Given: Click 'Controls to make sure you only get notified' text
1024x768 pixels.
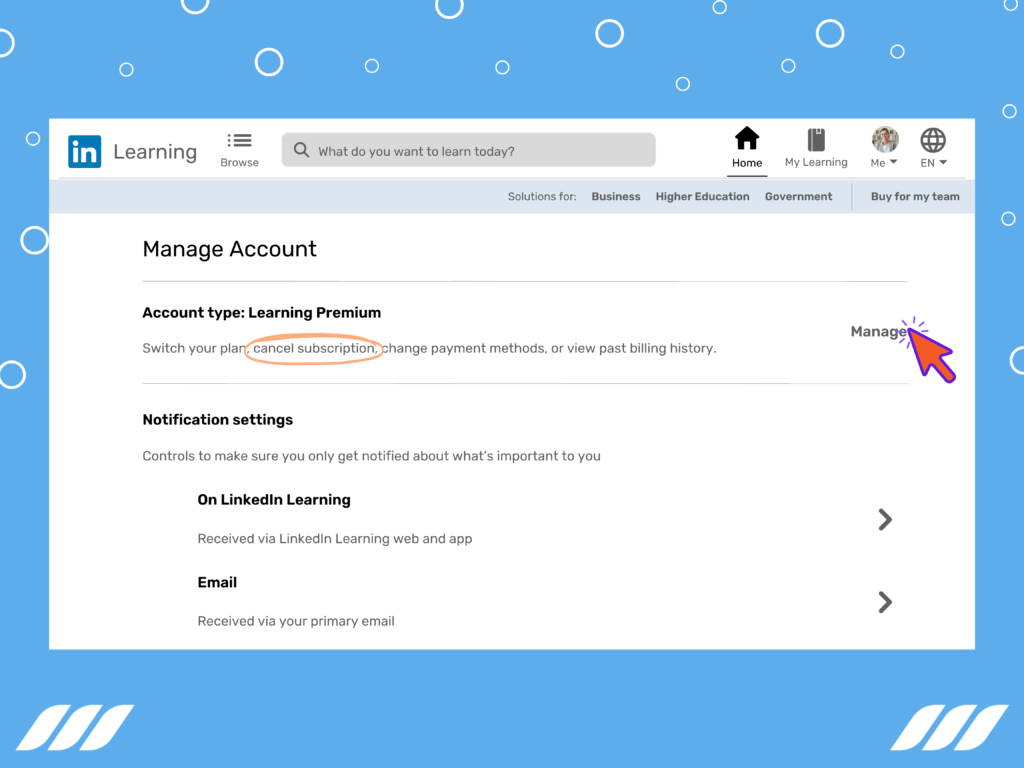Looking at the screenshot, I should tap(371, 456).
